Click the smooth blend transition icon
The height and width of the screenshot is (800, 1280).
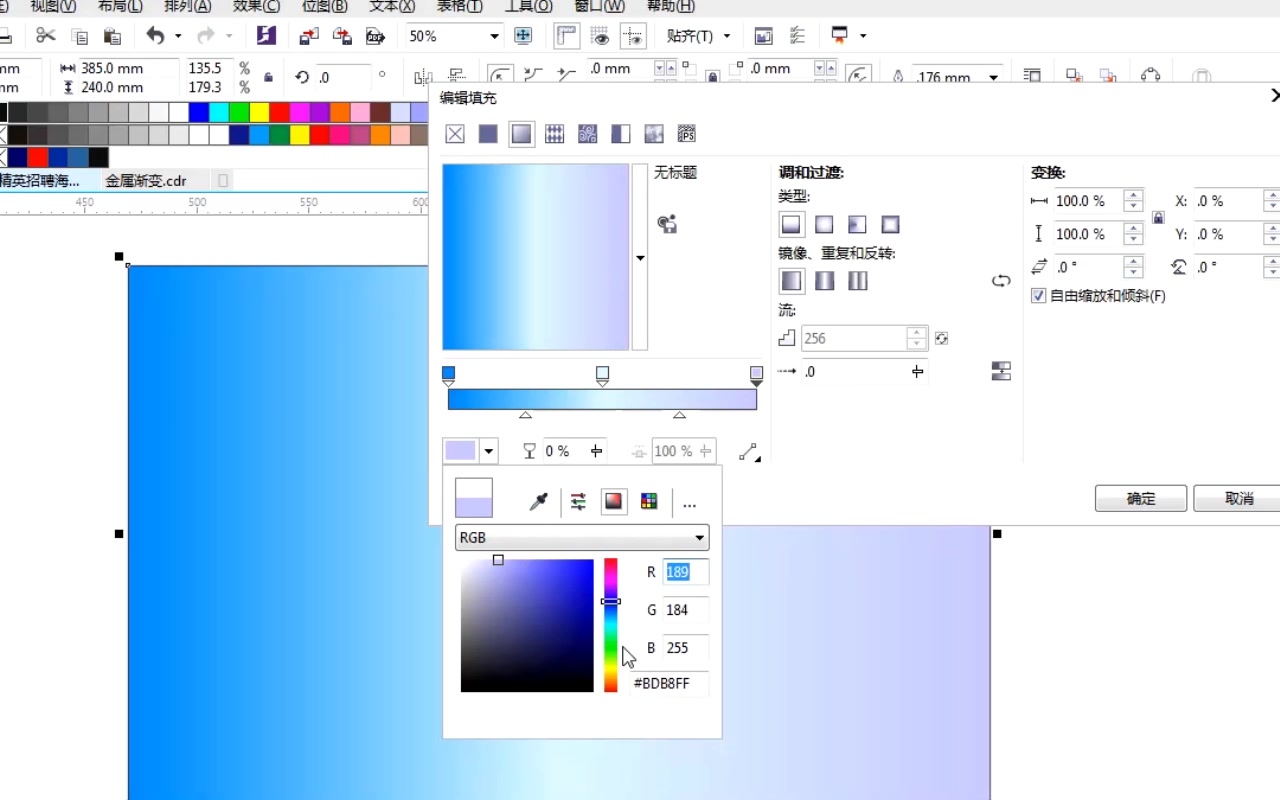coord(1001,371)
